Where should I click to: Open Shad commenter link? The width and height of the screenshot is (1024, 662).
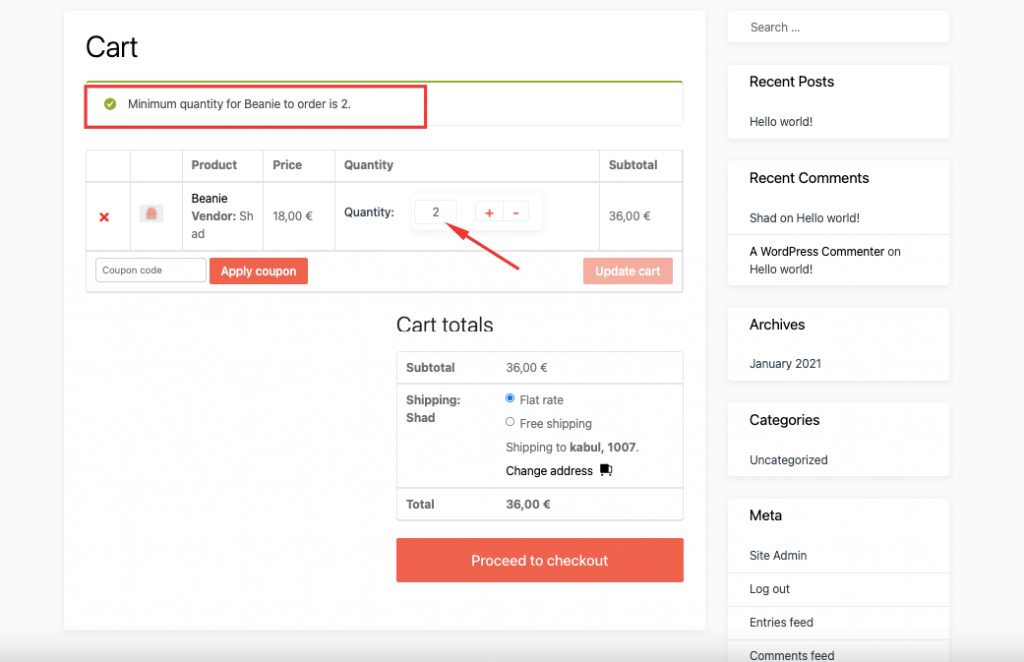[x=763, y=218]
